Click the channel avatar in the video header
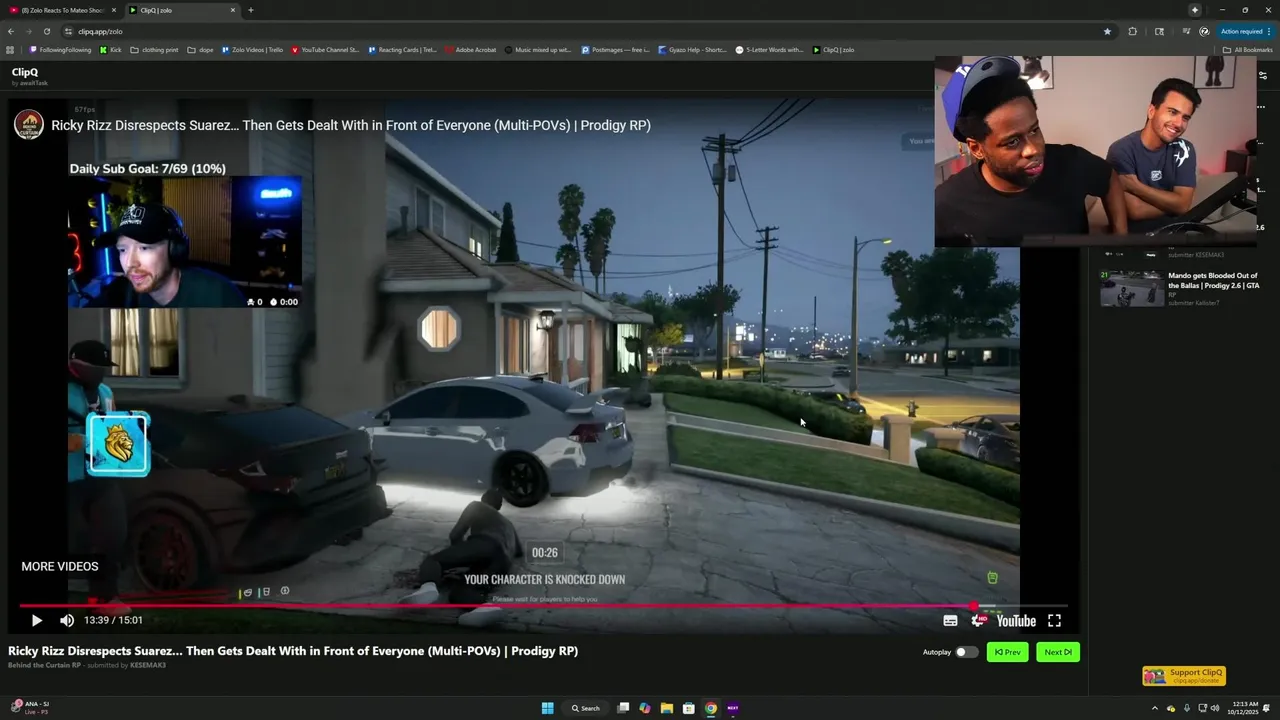 [29, 125]
